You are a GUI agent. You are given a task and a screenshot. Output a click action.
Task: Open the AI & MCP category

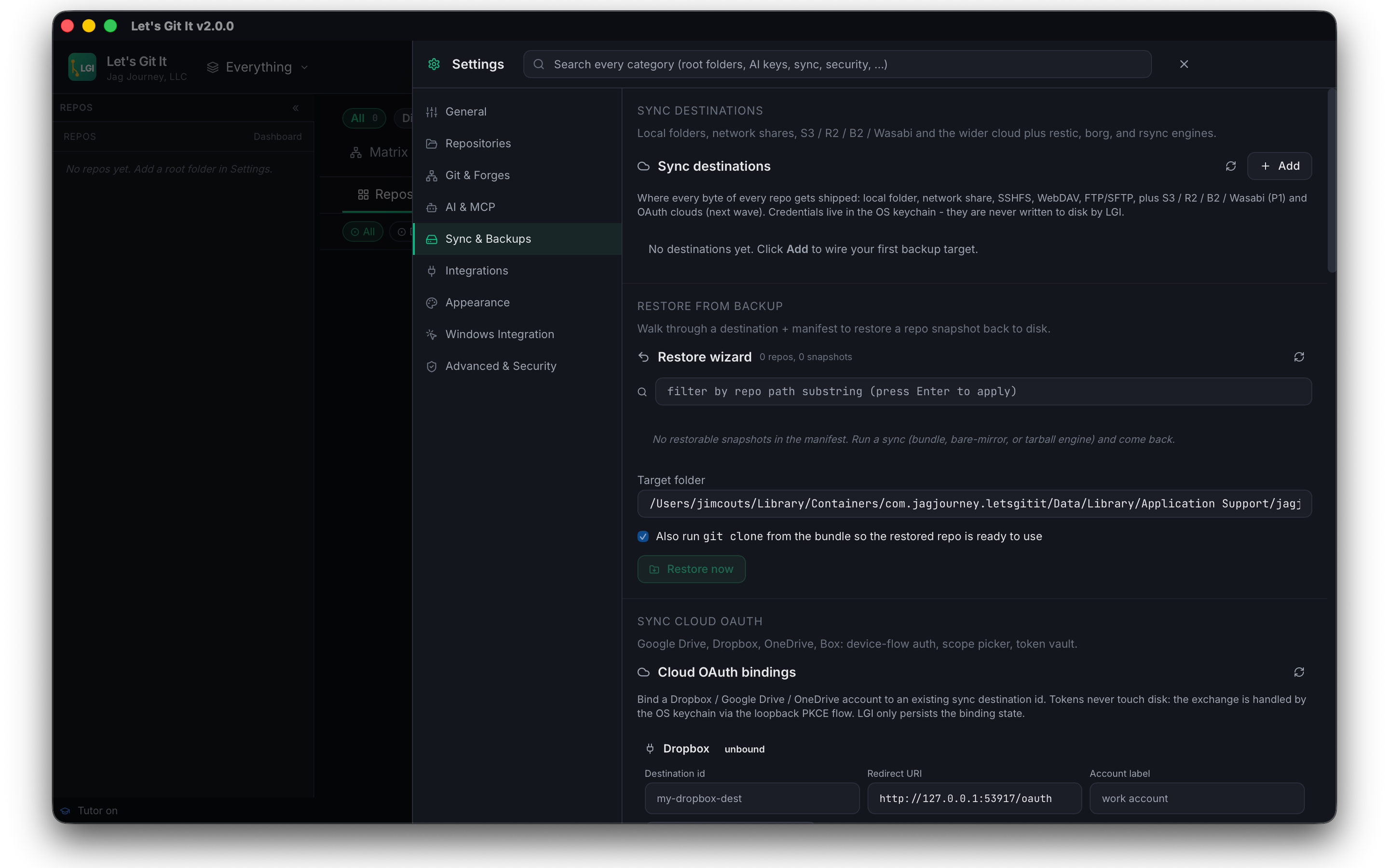coord(517,207)
